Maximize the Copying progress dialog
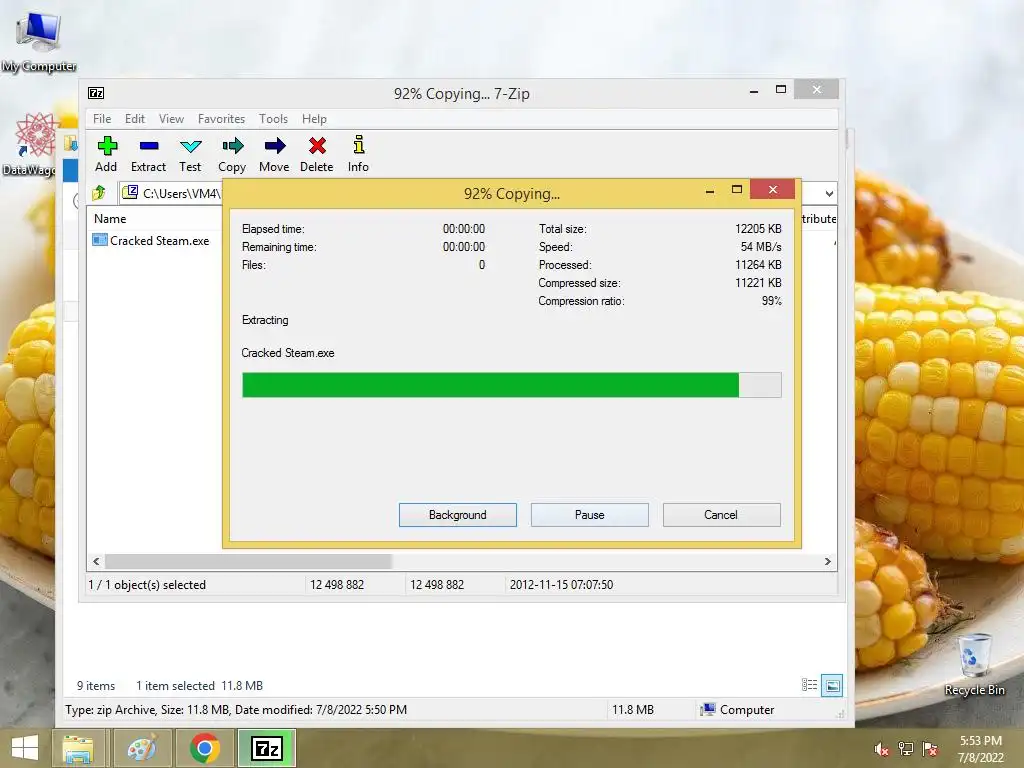 point(737,189)
